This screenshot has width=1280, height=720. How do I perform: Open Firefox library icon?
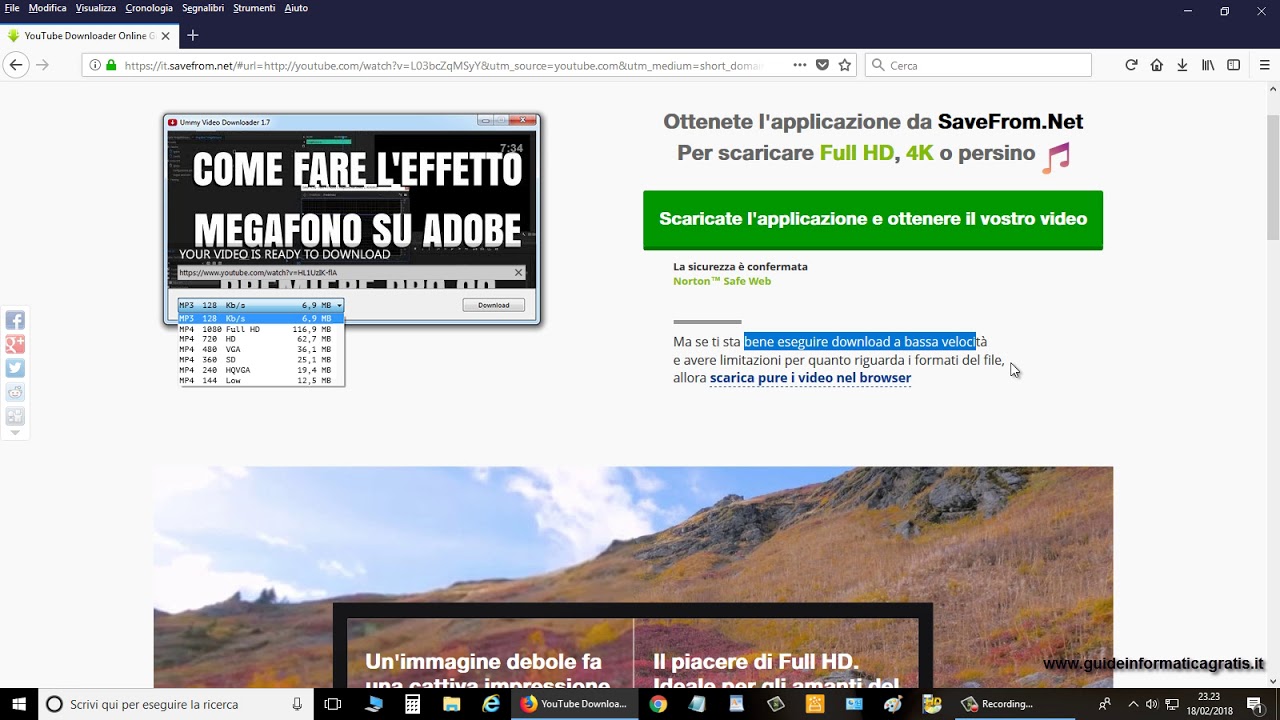tap(1208, 65)
